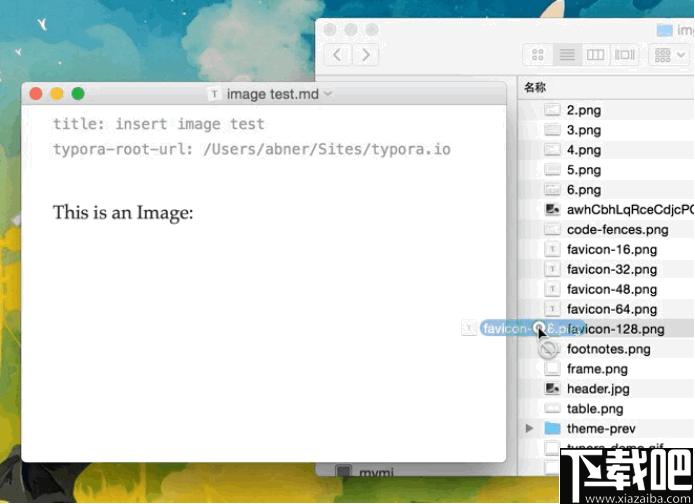
Task: Expand the theme-prev folder triangle
Action: point(529,428)
